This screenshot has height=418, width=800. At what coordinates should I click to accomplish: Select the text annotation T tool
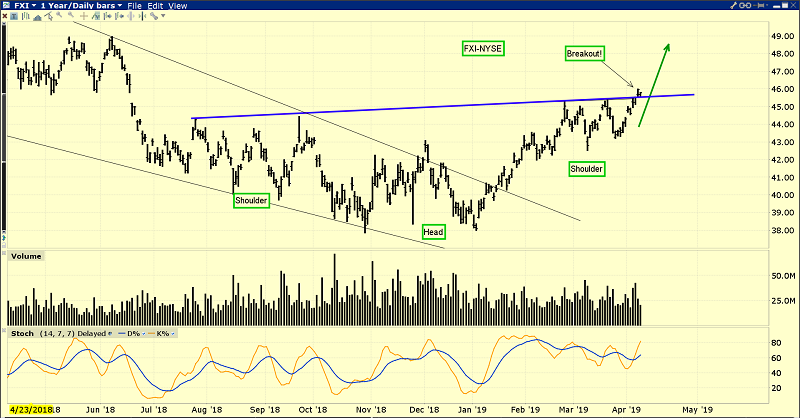pyautogui.click(x=14, y=16)
